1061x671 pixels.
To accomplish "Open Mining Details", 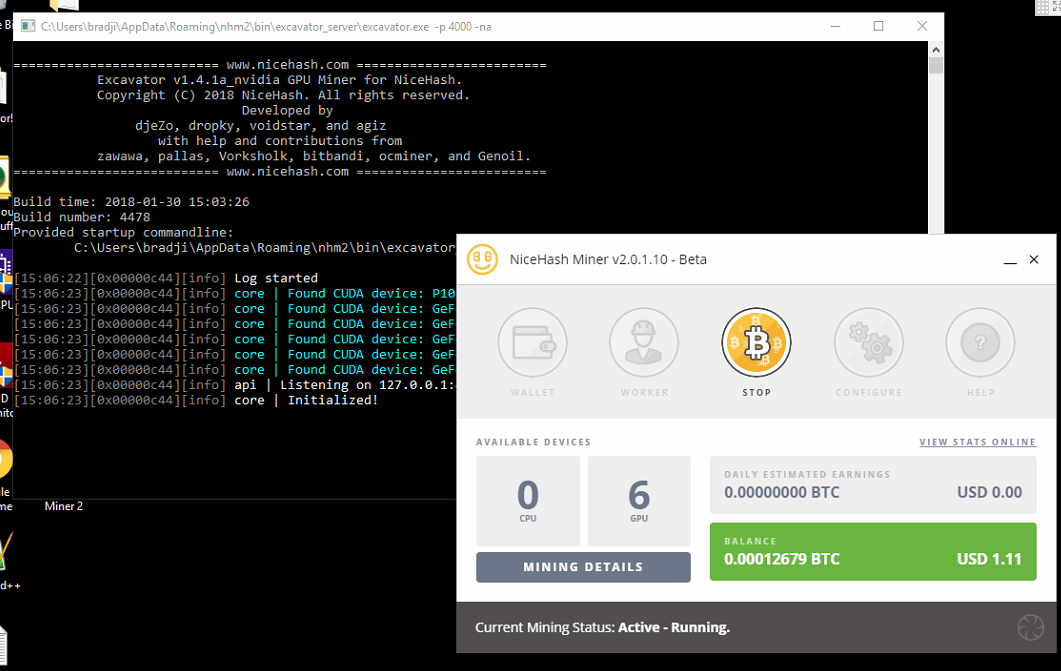I will click(x=583, y=567).
